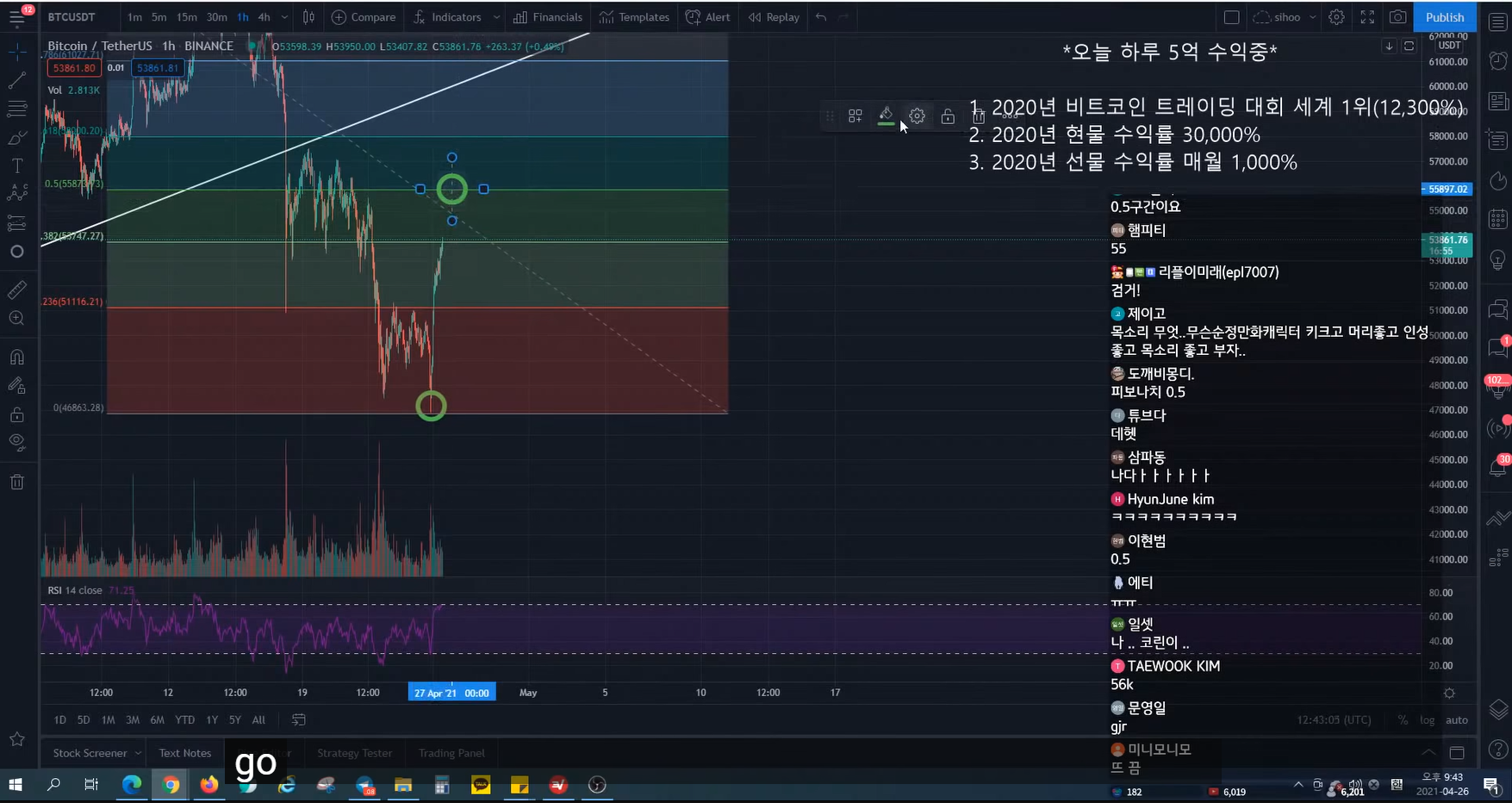
Task: Change drawing color via paint bucket
Action: (x=886, y=116)
